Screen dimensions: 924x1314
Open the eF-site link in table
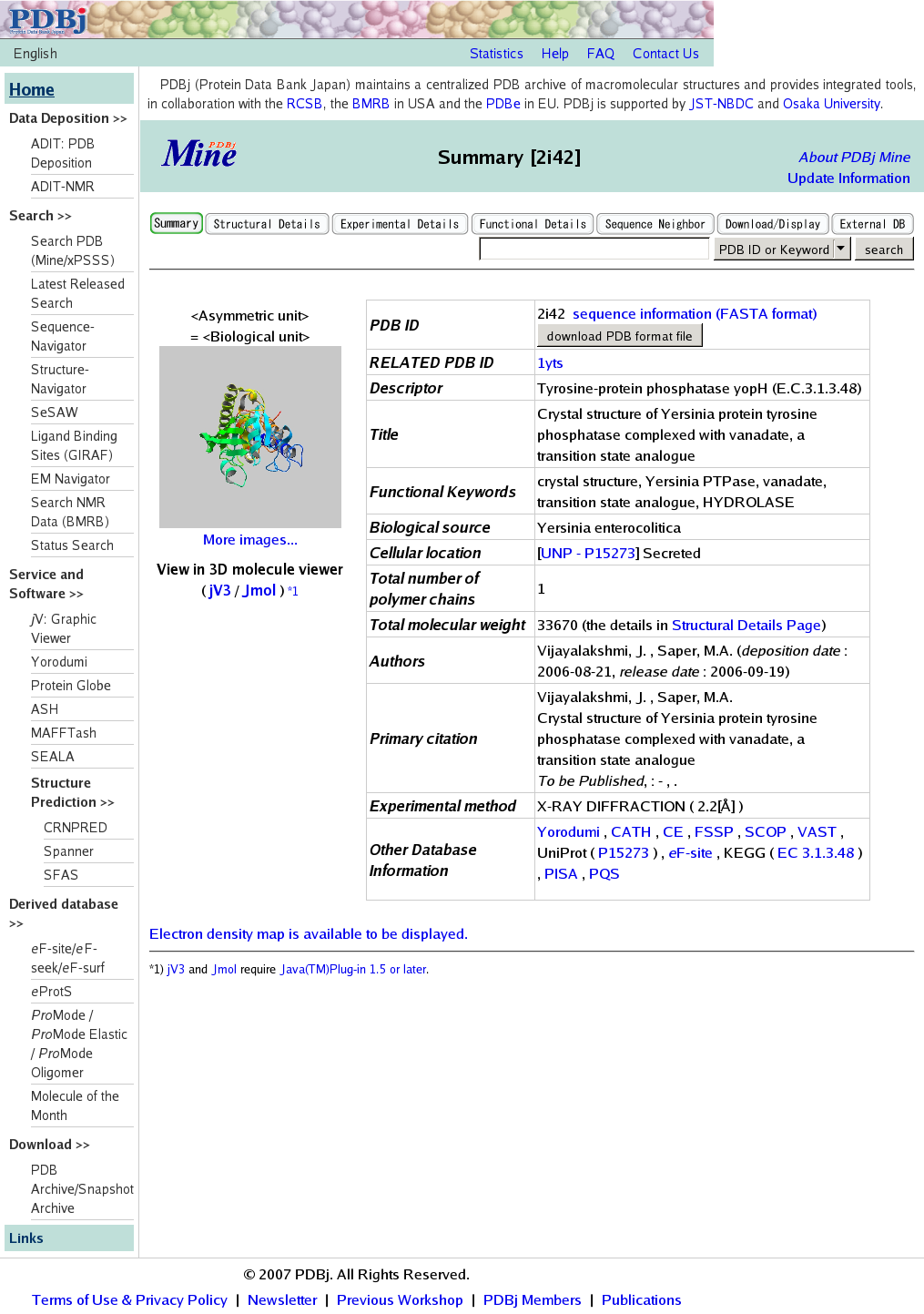(x=690, y=852)
